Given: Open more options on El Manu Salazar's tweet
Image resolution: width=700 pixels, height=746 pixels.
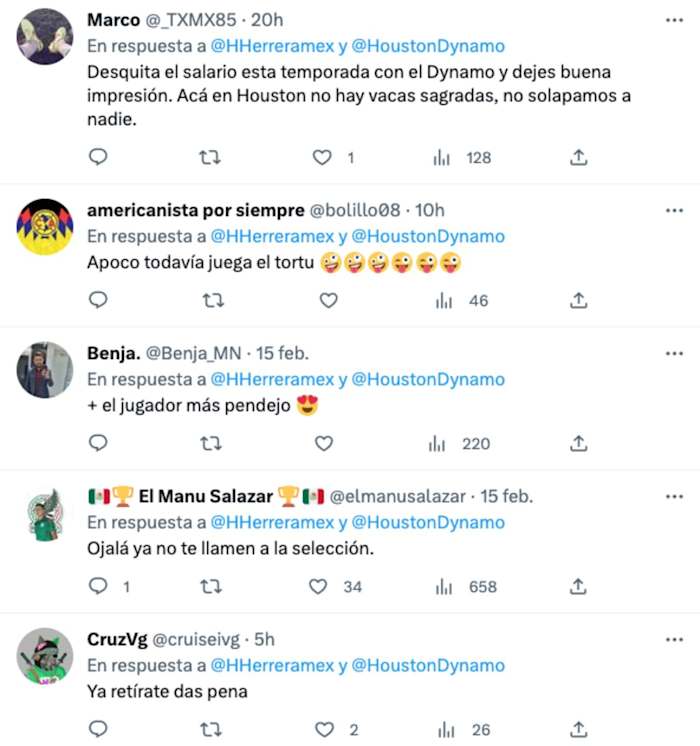Looking at the screenshot, I should [674, 496].
